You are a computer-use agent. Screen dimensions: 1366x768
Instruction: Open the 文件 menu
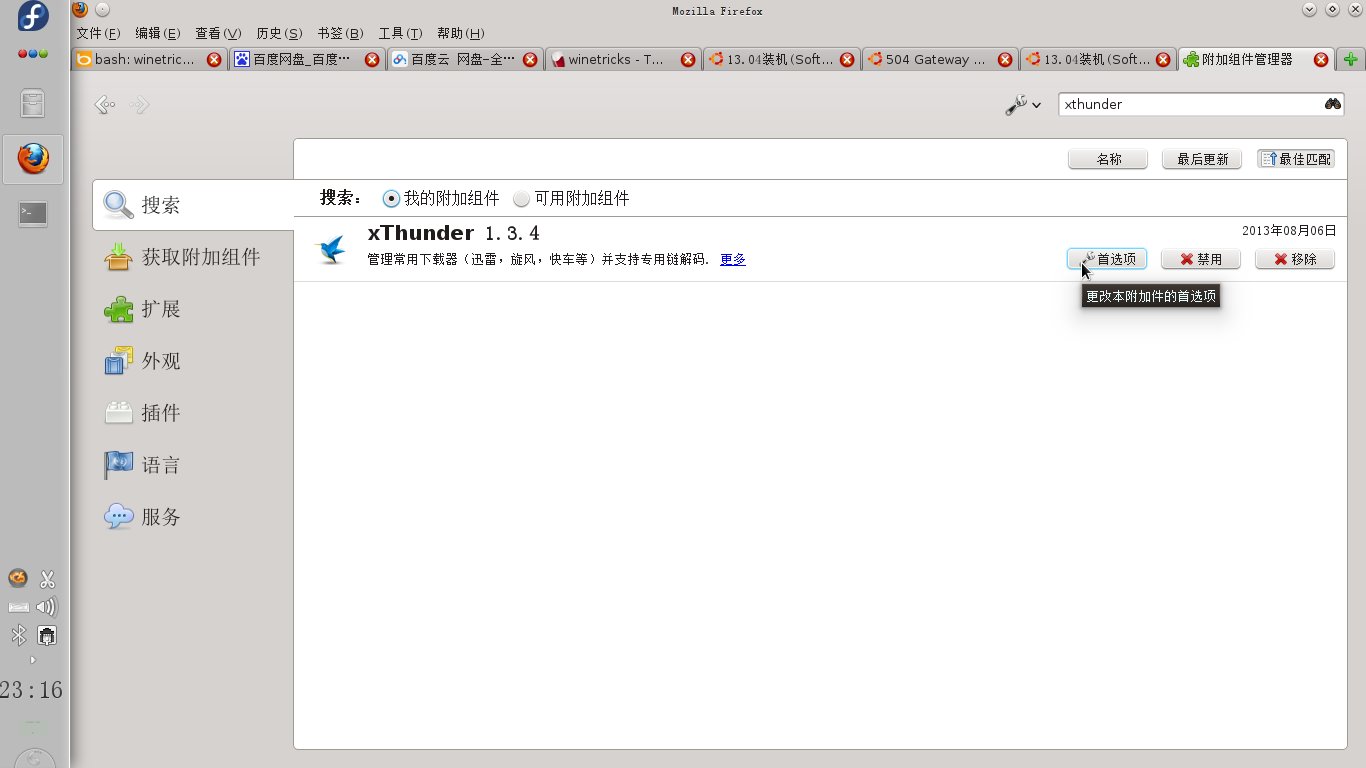[98, 33]
